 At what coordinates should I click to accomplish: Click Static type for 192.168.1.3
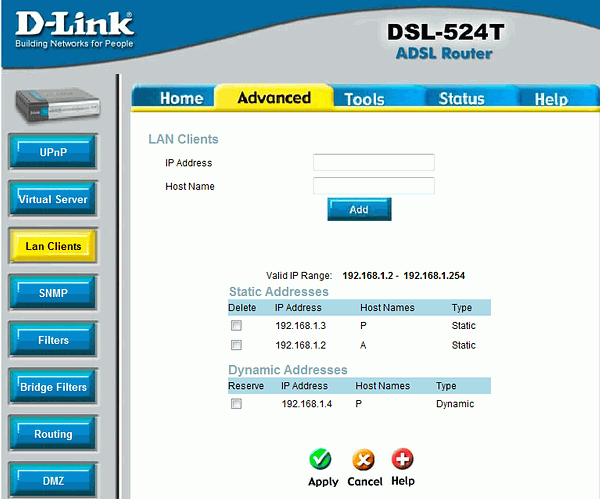[463, 326]
